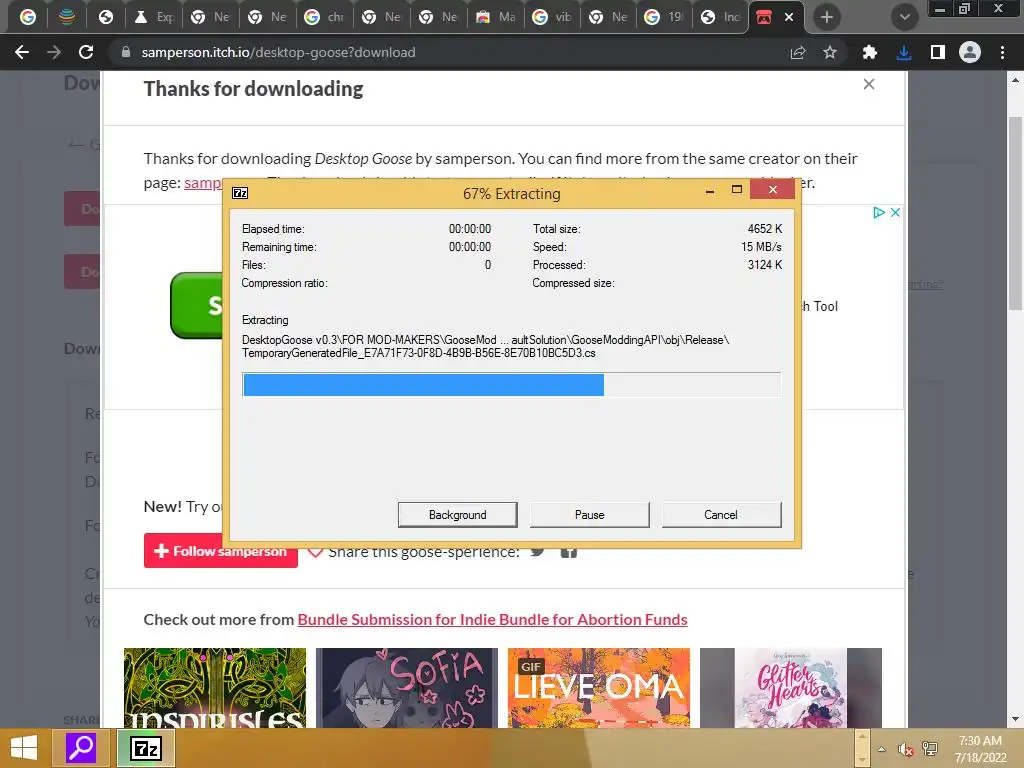Click the site lock icon
1024x768 pixels.
[126, 52]
